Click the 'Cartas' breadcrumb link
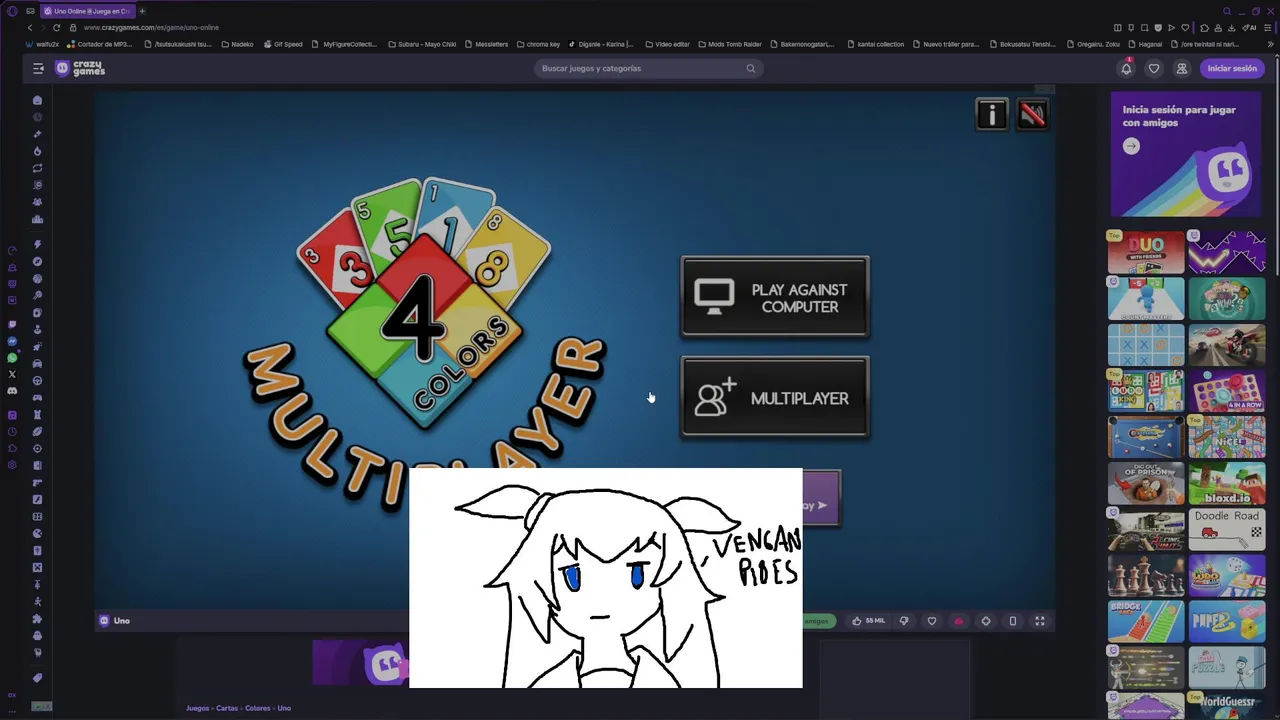This screenshot has height=720, width=1280. point(227,708)
